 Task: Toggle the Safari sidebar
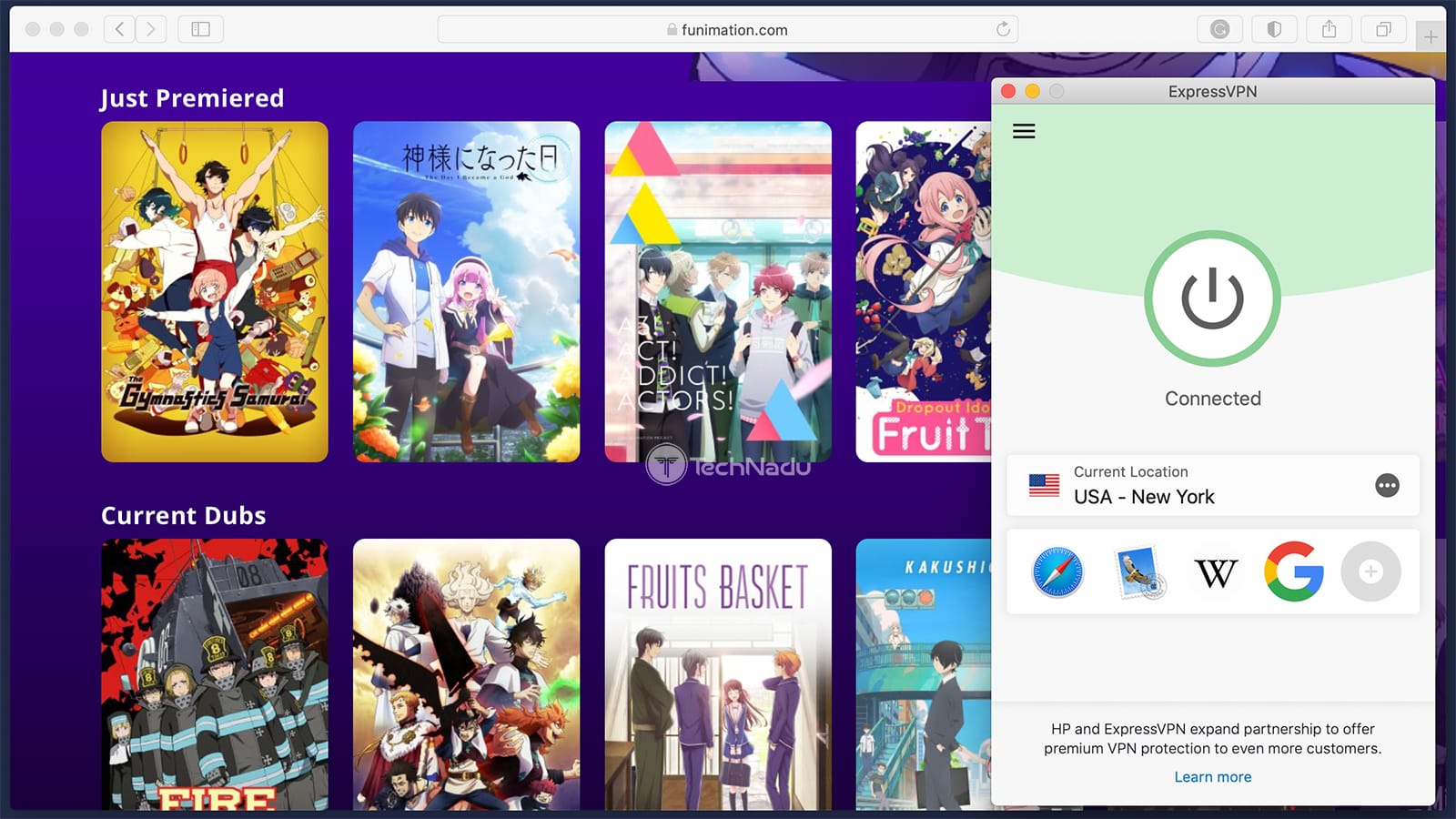(201, 29)
